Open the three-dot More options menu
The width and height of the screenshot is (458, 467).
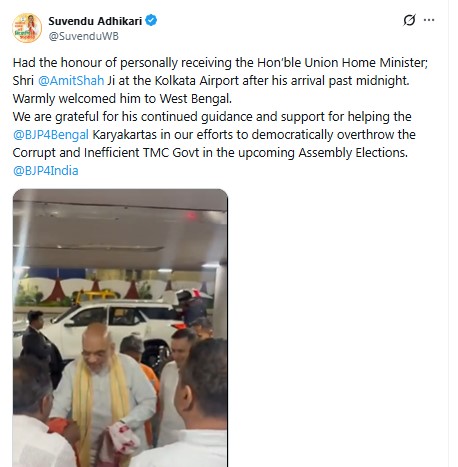click(429, 20)
